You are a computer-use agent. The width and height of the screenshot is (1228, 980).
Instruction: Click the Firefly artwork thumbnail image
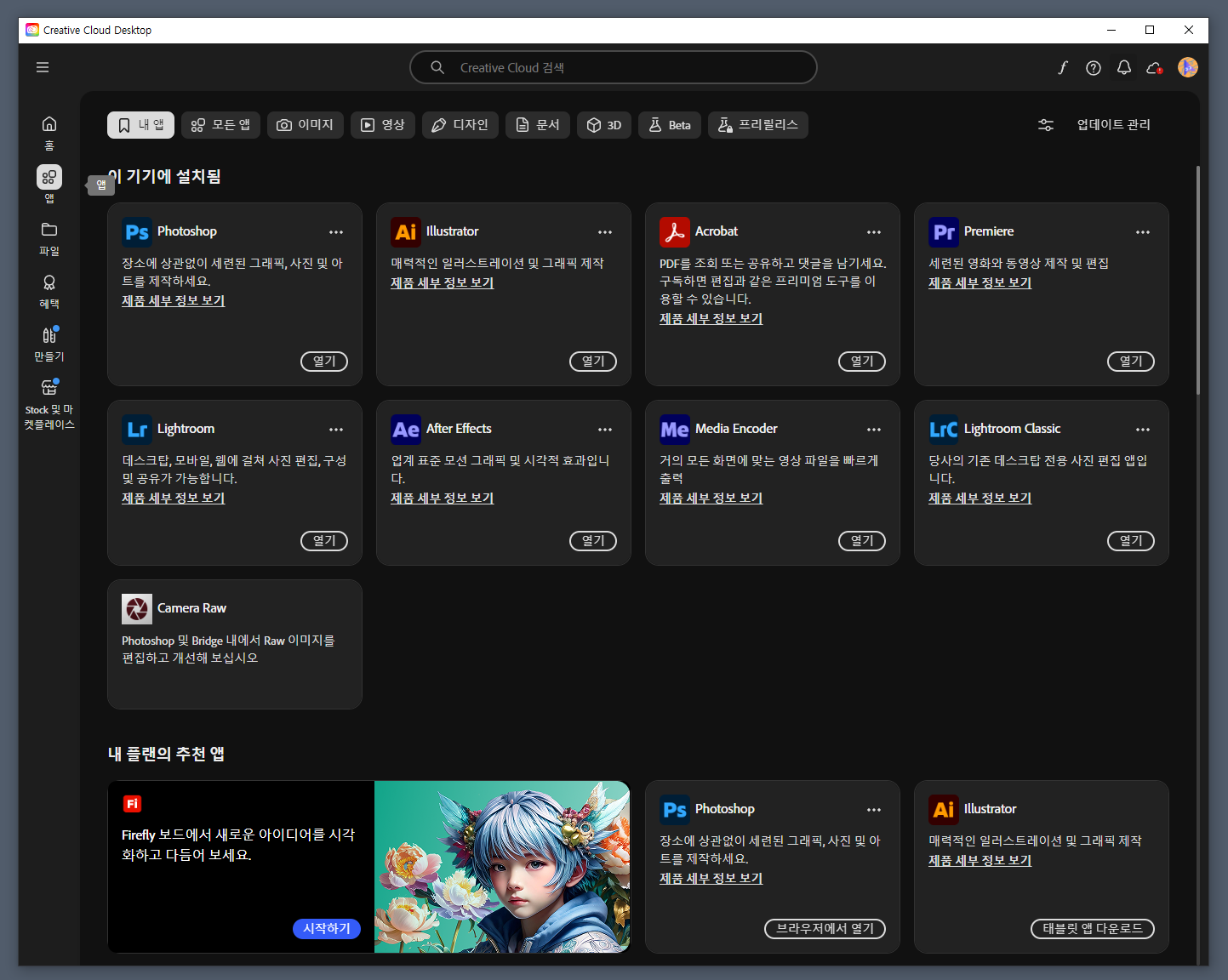(x=502, y=867)
